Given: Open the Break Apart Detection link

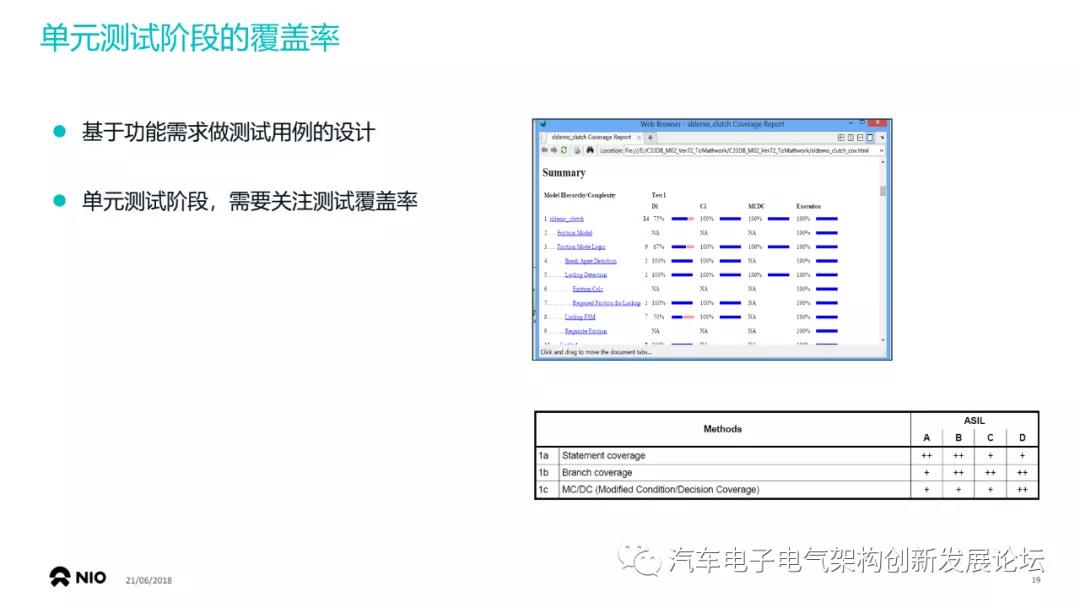Looking at the screenshot, I should [x=590, y=261].
